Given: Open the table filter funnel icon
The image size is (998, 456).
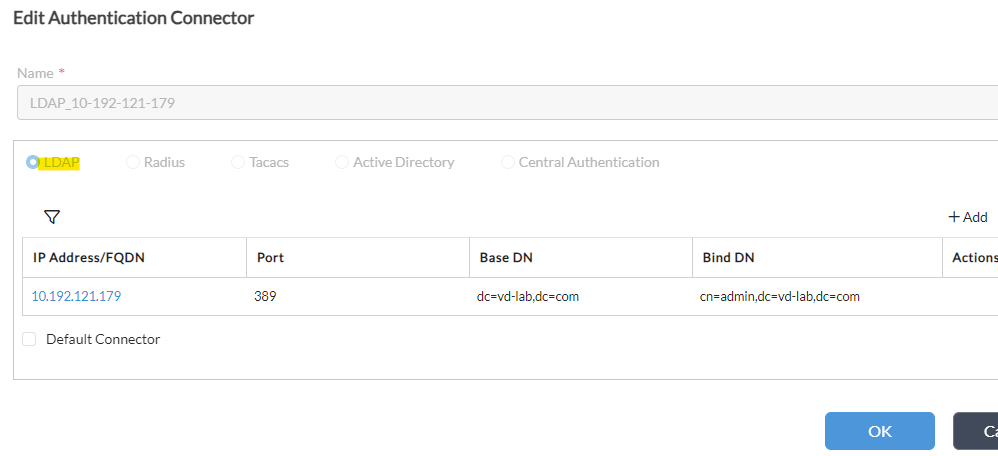Looking at the screenshot, I should (x=52, y=217).
